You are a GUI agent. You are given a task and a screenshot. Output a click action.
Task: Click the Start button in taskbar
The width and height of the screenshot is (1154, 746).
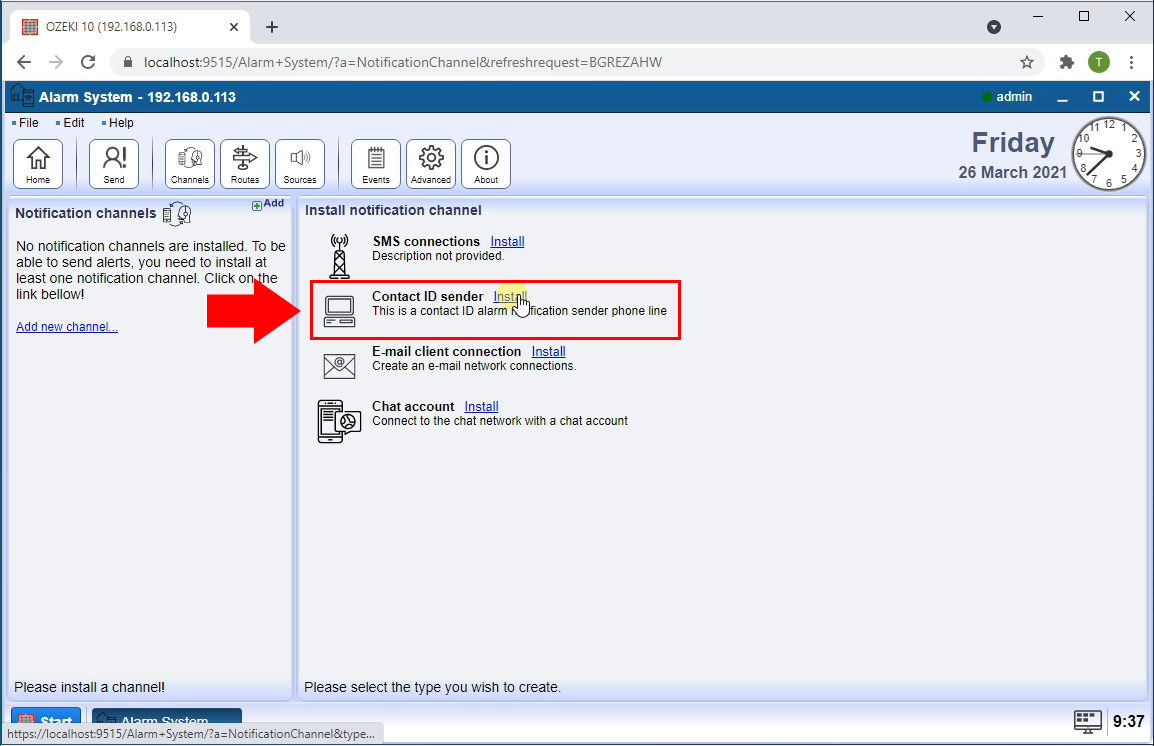coord(46,721)
